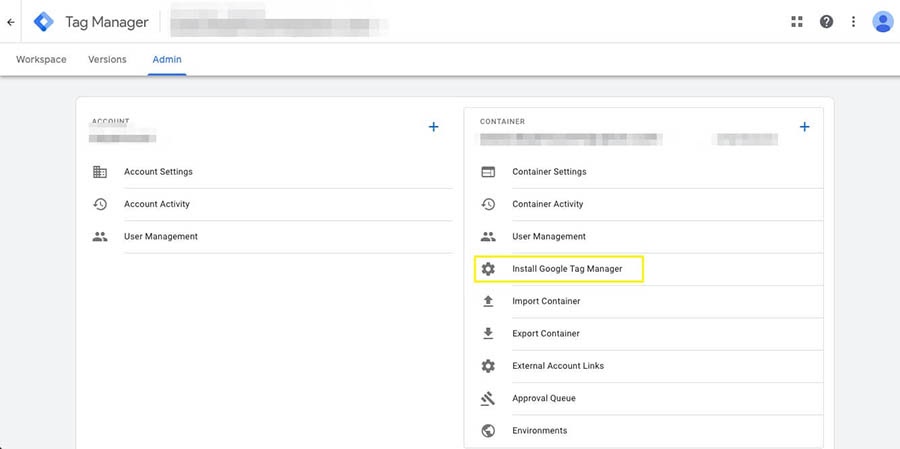
Task: Click the Install Google Tag Manager gear icon
Action: [488, 269]
